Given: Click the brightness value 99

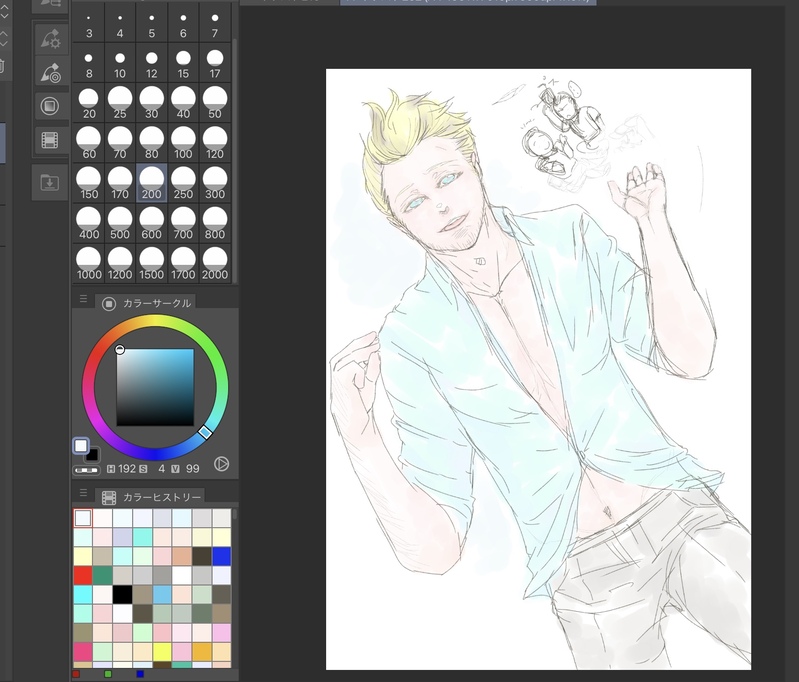Looking at the screenshot, I should tap(193, 468).
